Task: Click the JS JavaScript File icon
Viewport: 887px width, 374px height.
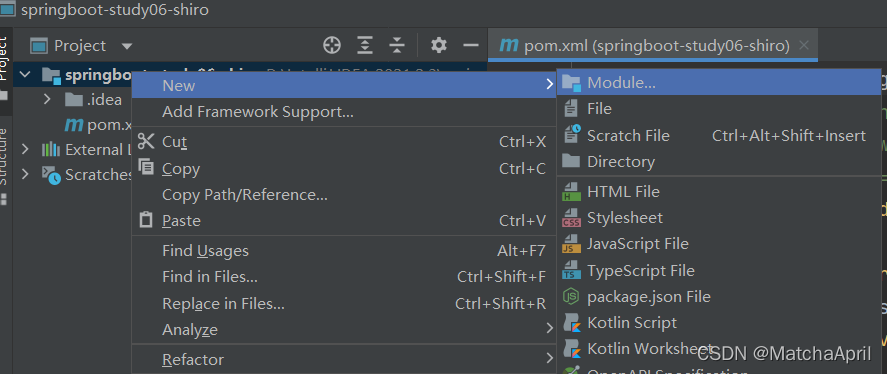Action: 571,244
